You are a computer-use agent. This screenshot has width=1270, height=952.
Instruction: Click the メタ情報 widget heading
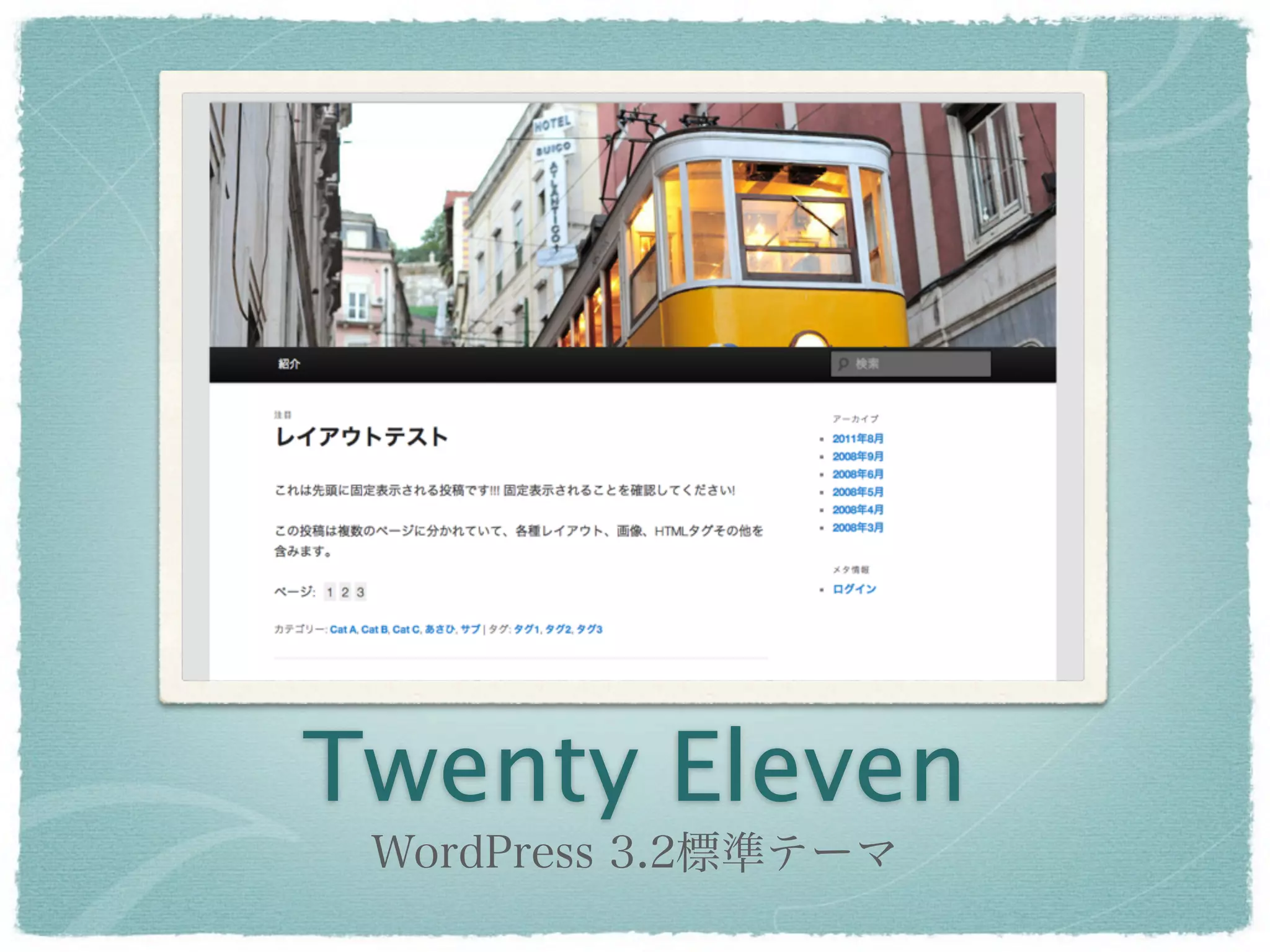(x=851, y=570)
